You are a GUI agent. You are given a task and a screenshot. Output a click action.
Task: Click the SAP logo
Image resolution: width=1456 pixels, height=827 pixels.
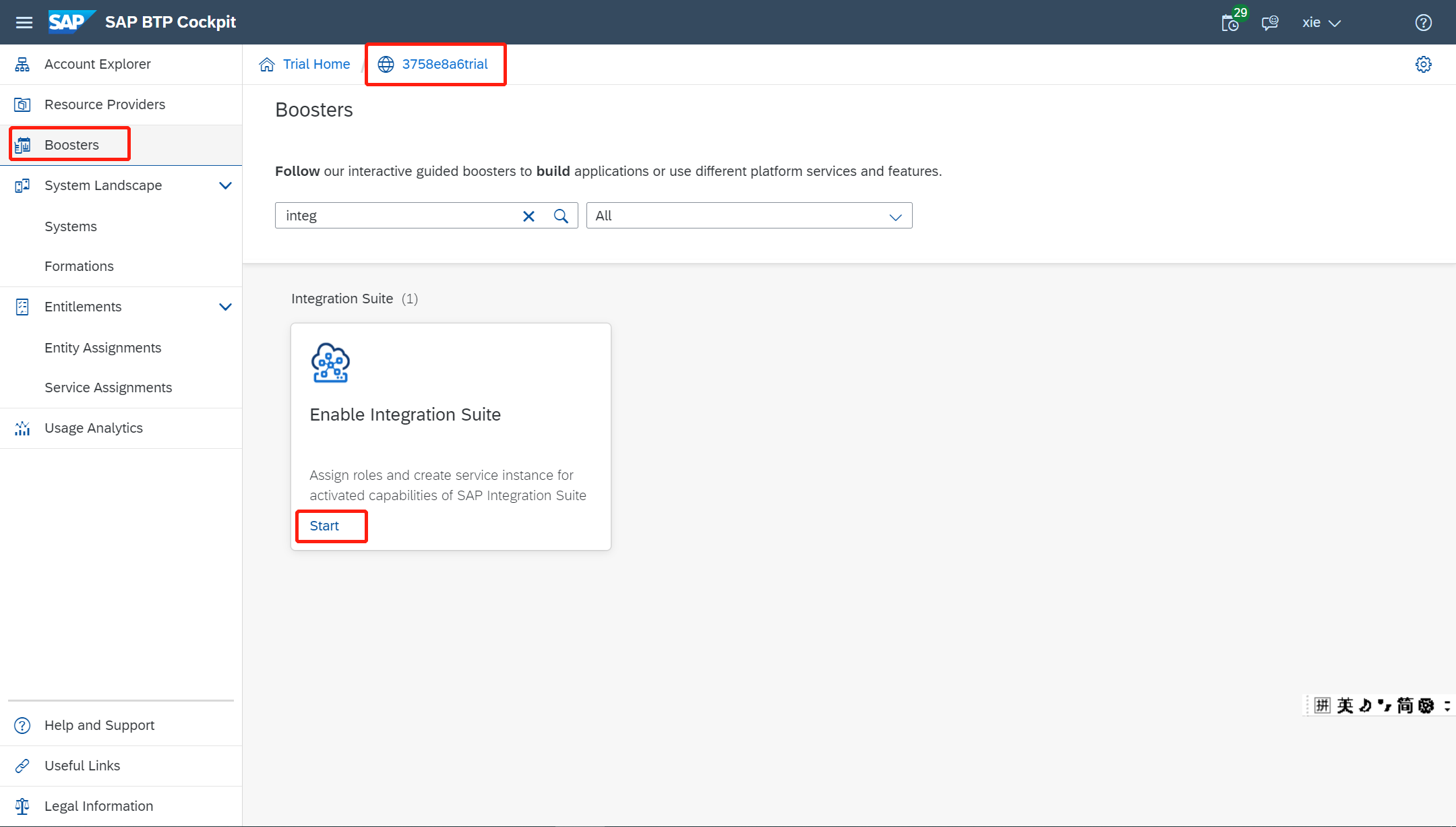tap(72, 22)
